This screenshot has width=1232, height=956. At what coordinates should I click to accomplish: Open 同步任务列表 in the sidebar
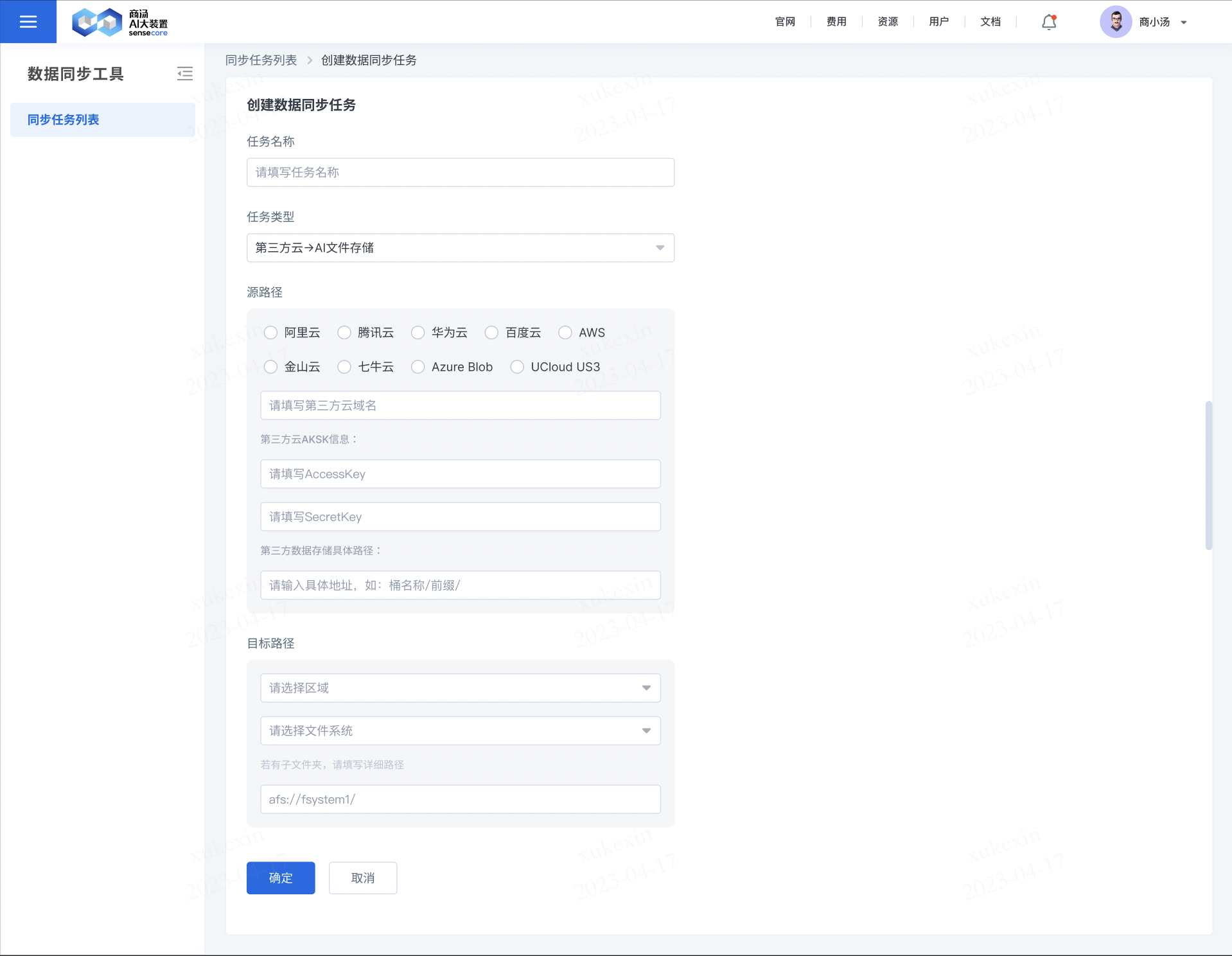[x=64, y=120]
